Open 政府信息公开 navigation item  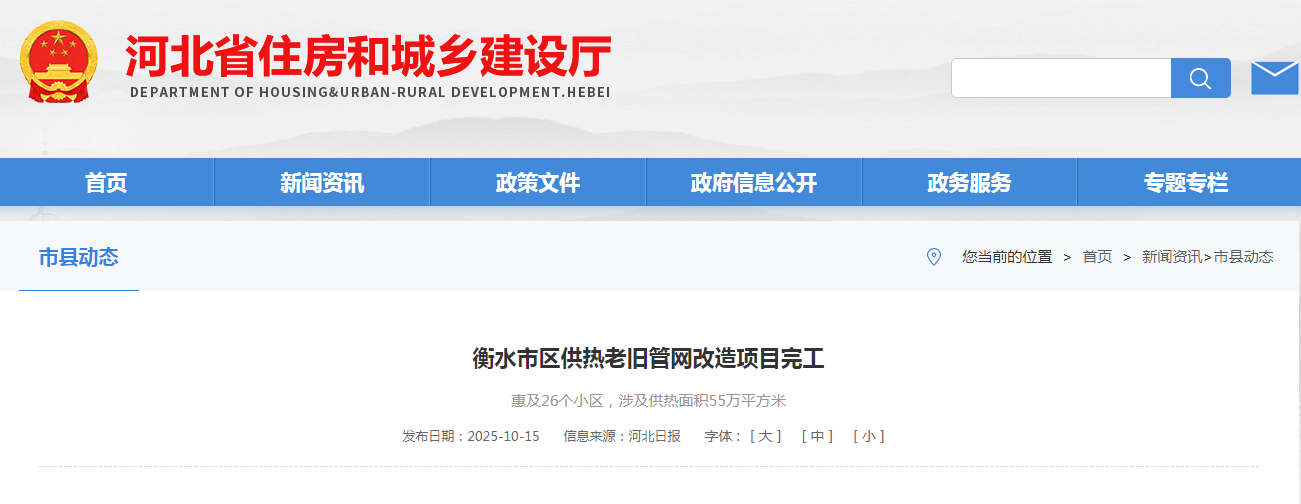[754, 183]
